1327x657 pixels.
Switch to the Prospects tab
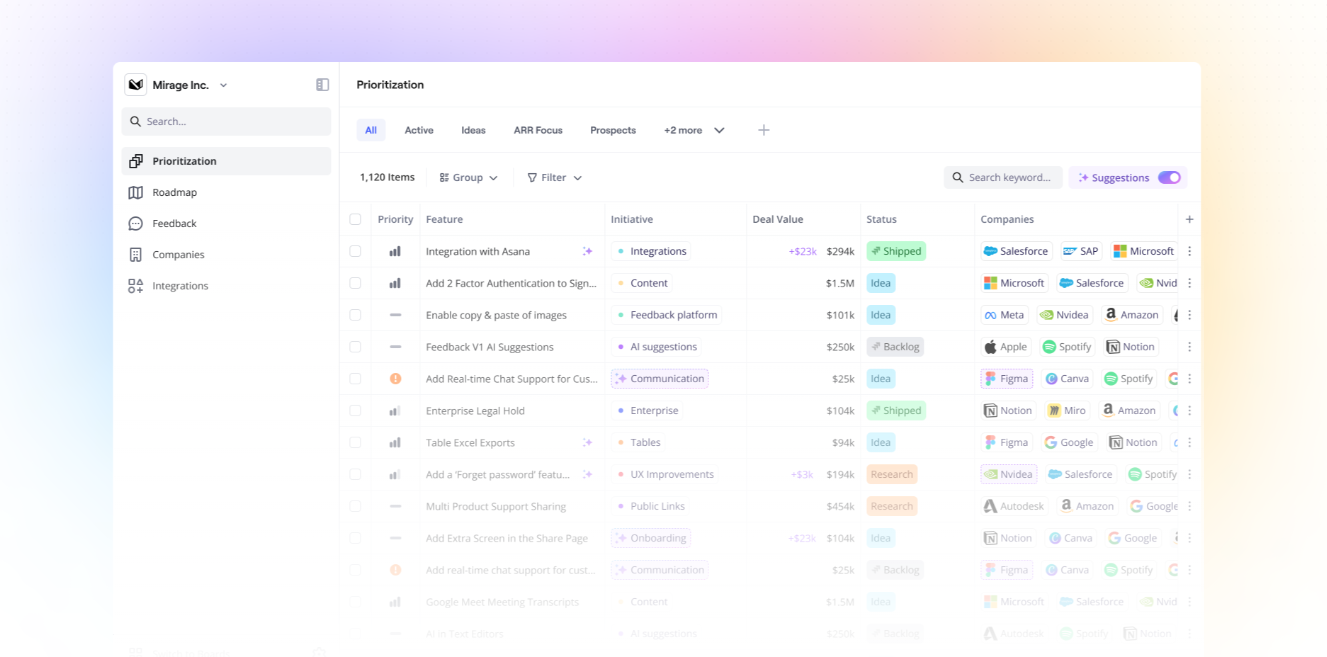[613, 130]
